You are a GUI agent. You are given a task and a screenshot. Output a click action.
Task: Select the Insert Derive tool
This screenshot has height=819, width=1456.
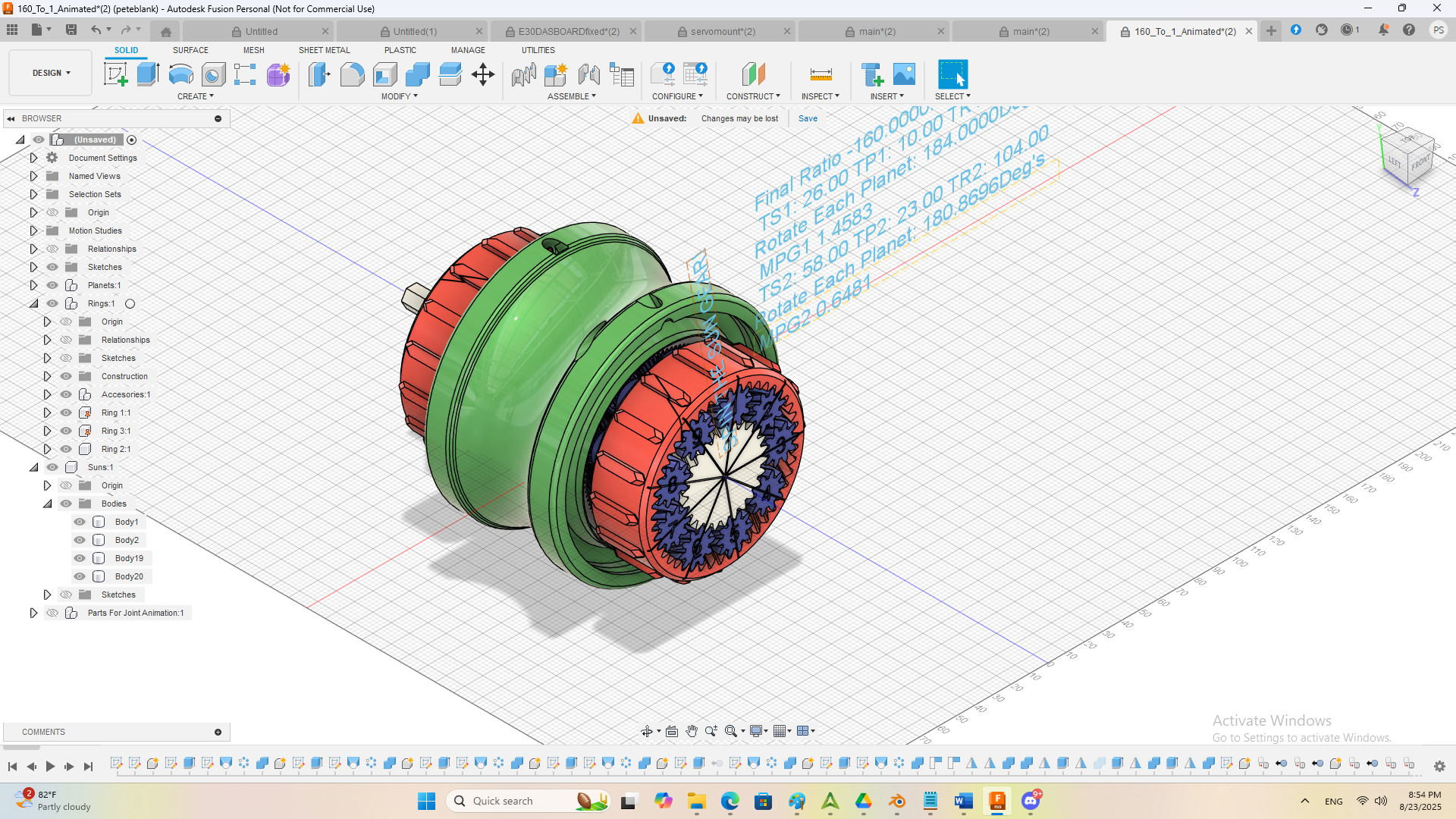click(x=872, y=74)
